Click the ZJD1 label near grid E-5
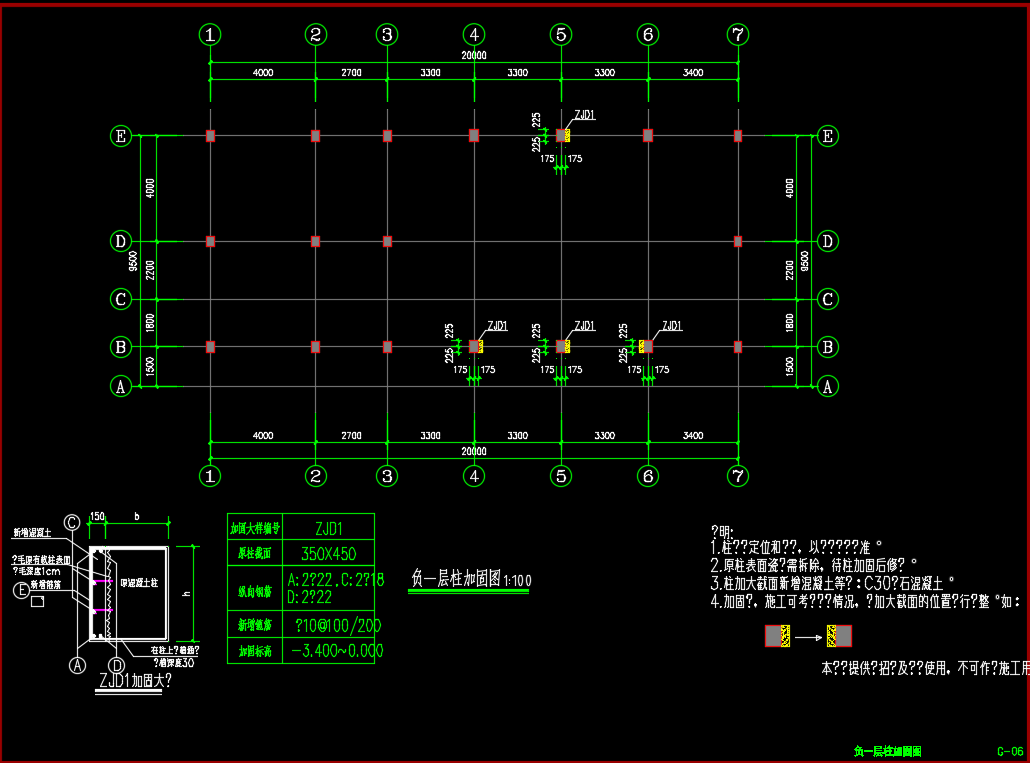Viewport: 1030px width, 763px height. (x=585, y=116)
